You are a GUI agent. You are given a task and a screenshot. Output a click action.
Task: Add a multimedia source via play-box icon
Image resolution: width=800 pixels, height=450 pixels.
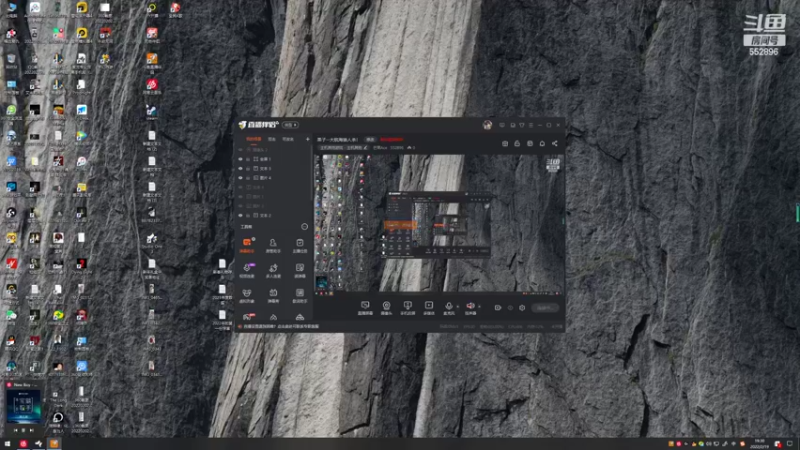(x=429, y=308)
